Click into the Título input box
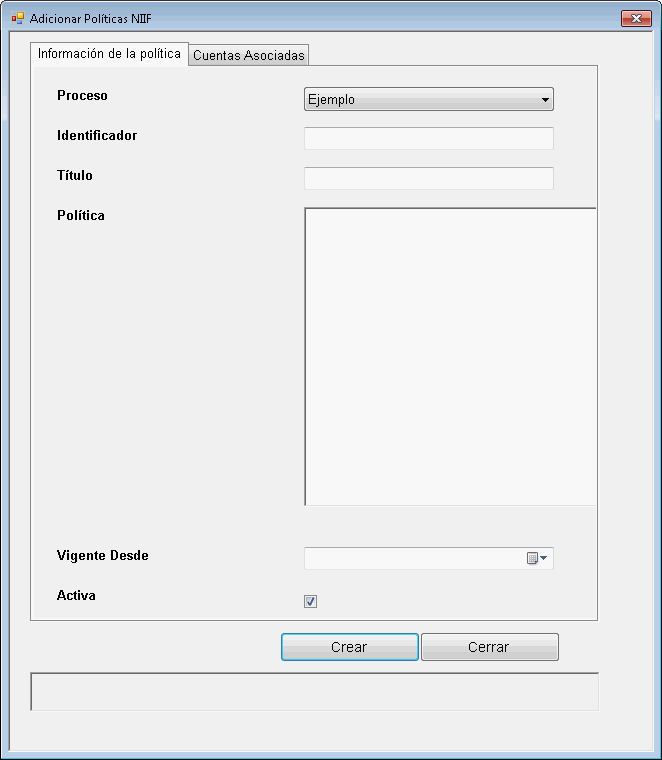662x760 pixels. click(x=428, y=178)
